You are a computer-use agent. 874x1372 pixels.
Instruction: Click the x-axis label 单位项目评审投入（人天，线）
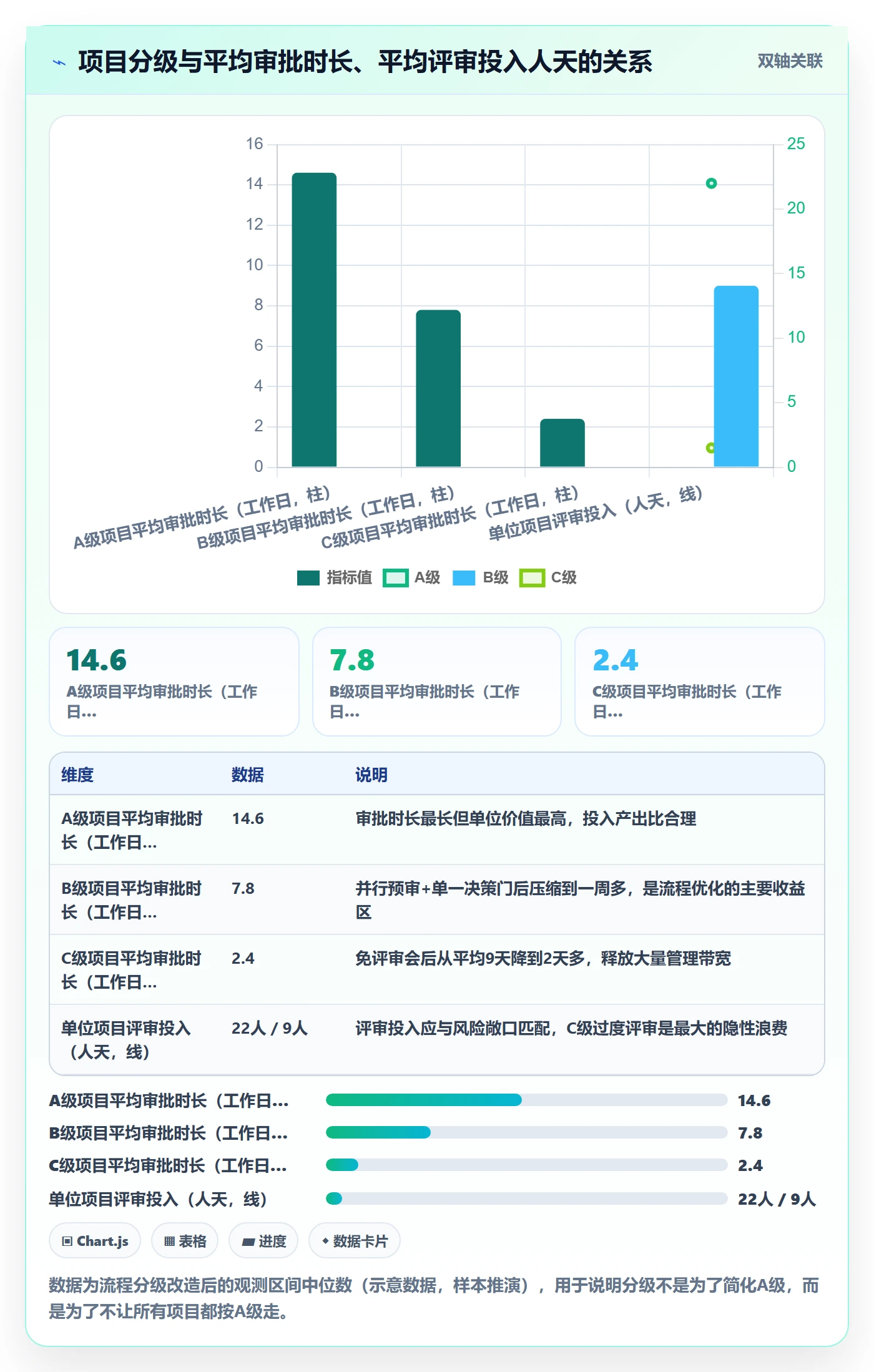[x=596, y=513]
